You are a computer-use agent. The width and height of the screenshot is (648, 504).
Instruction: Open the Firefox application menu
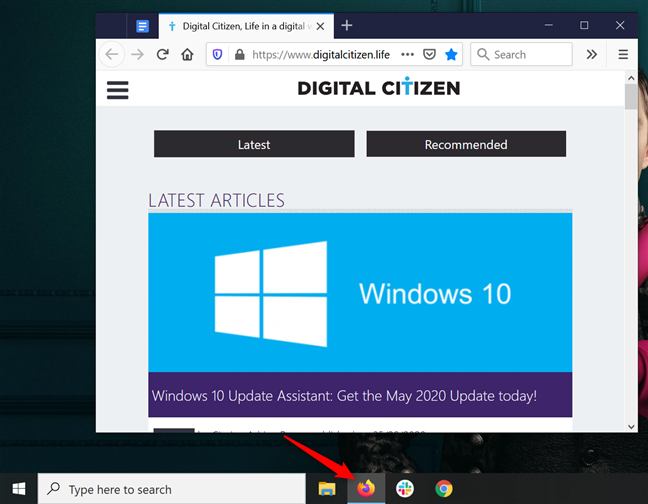(x=623, y=54)
